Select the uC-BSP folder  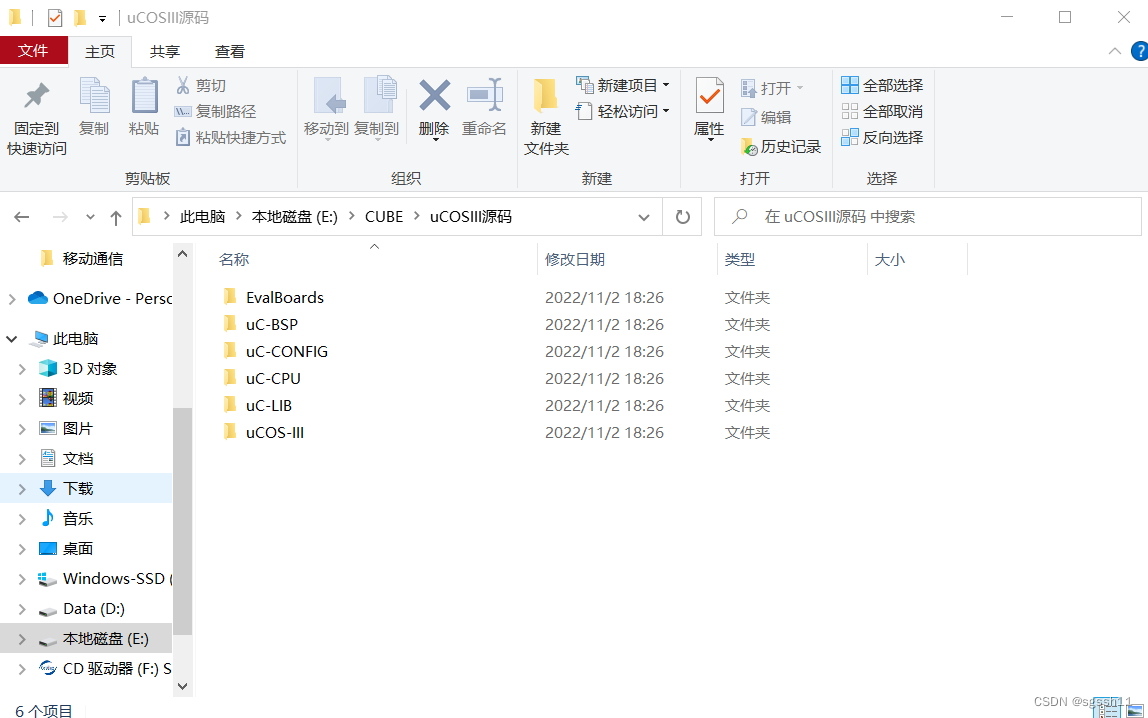[272, 324]
